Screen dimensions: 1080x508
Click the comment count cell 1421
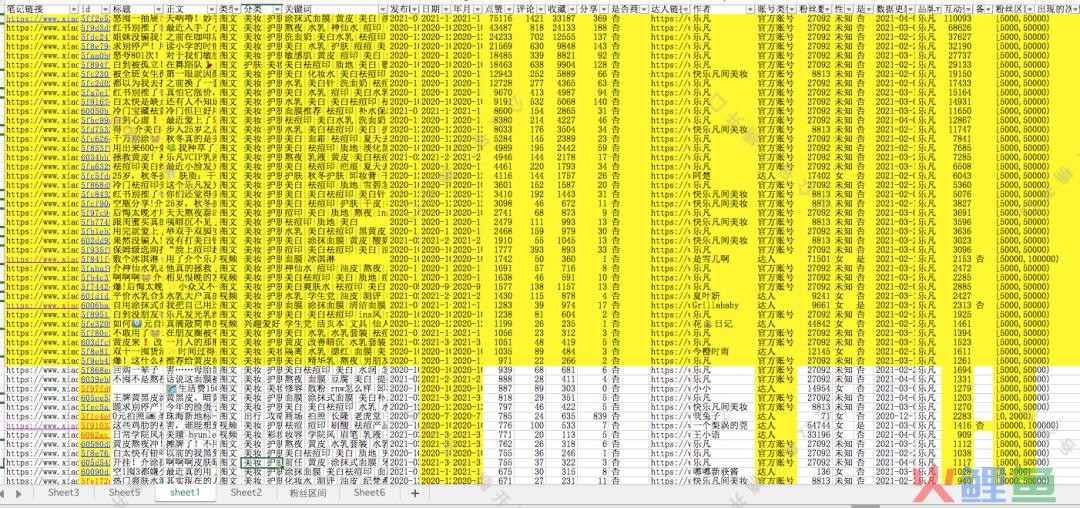coord(532,19)
